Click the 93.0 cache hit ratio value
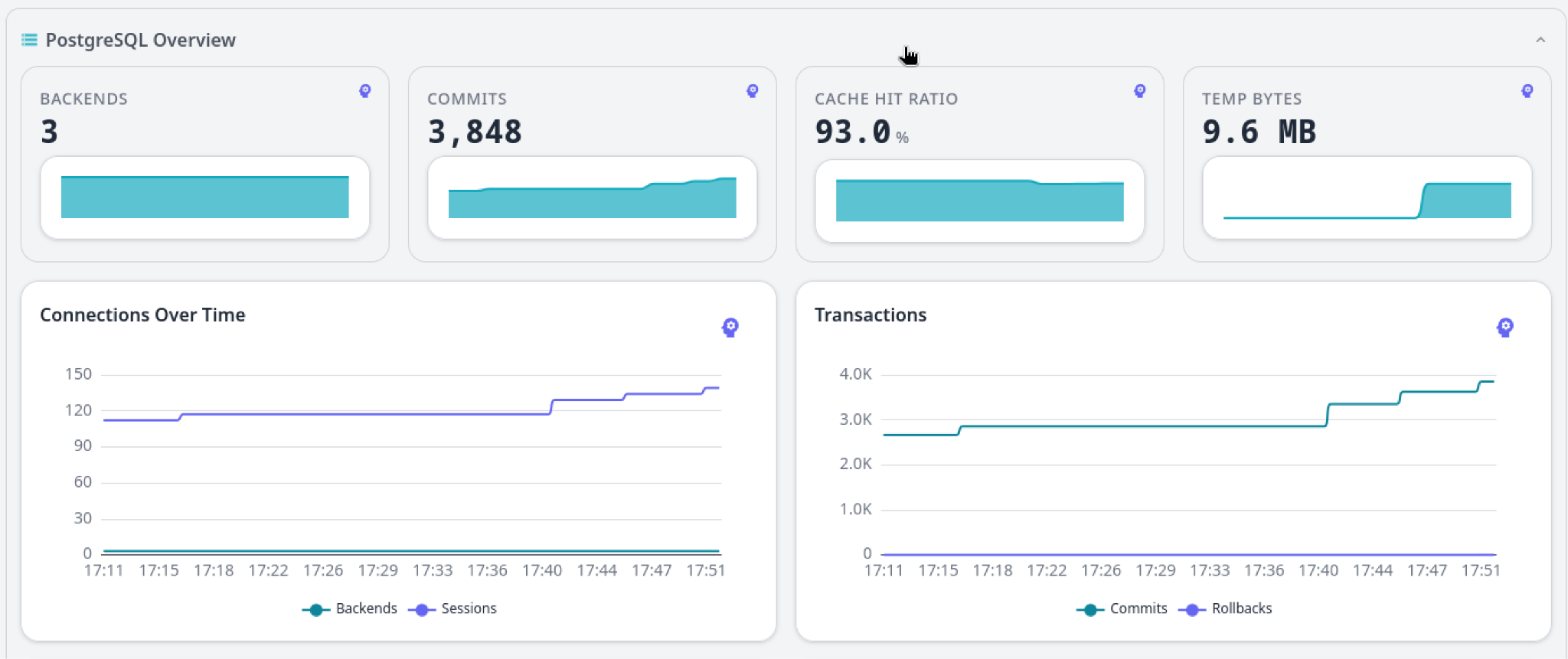This screenshot has height=659, width=1568. (853, 132)
